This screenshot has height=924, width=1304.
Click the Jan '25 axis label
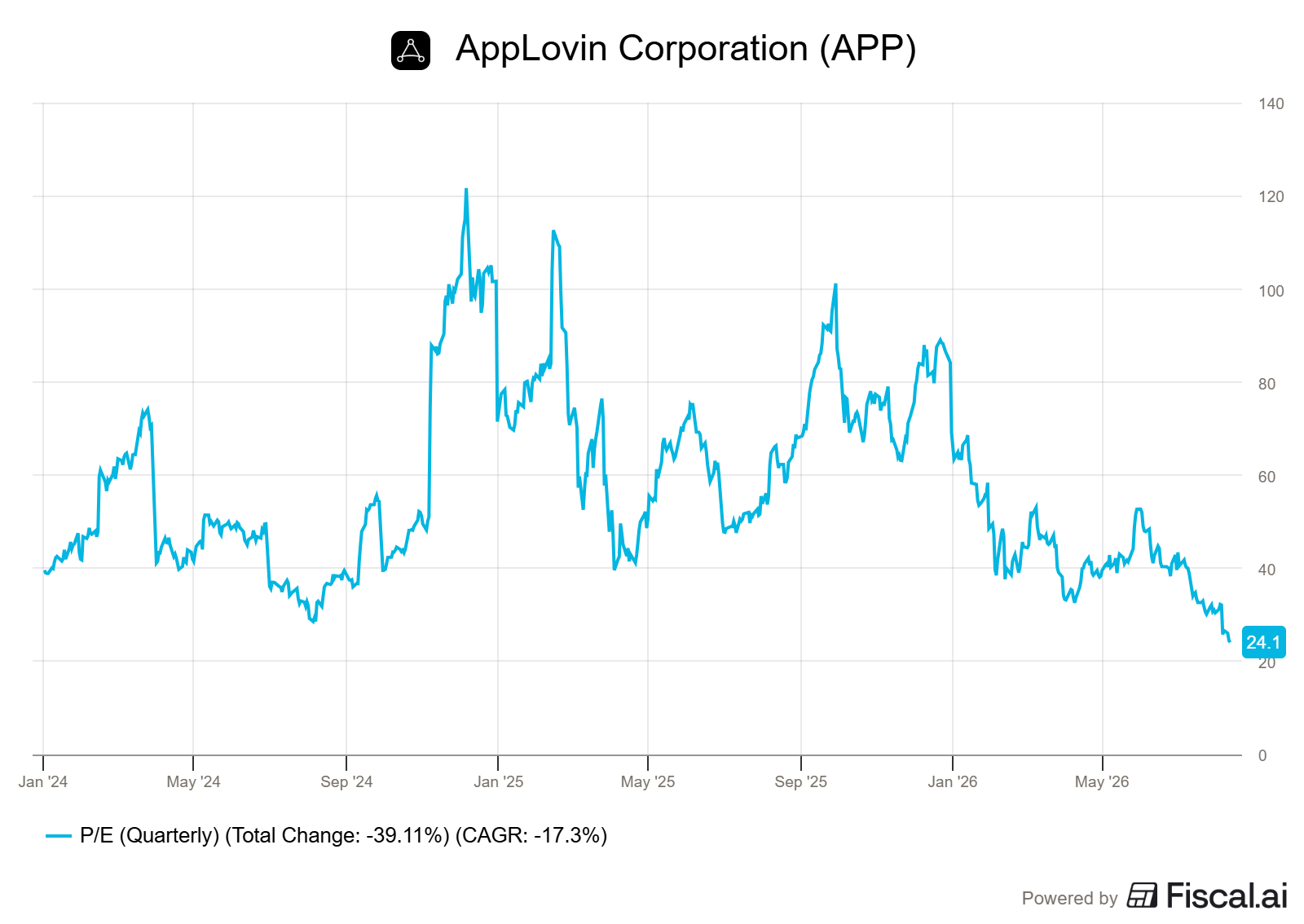[x=498, y=781]
